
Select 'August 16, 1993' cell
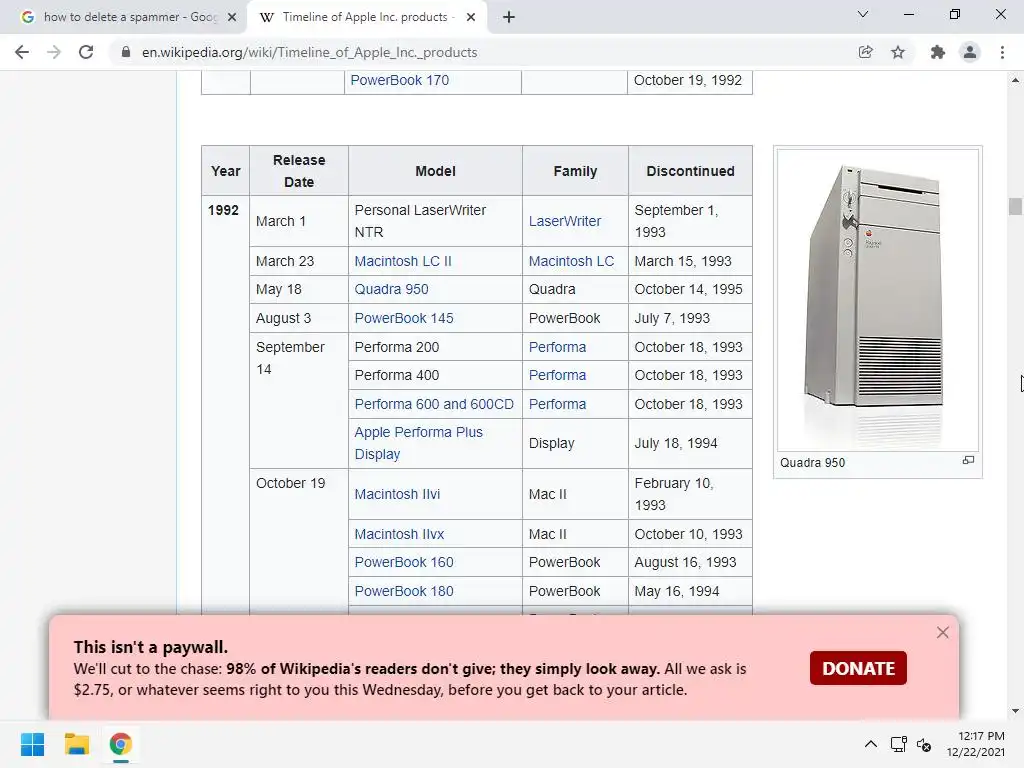[x=690, y=562]
